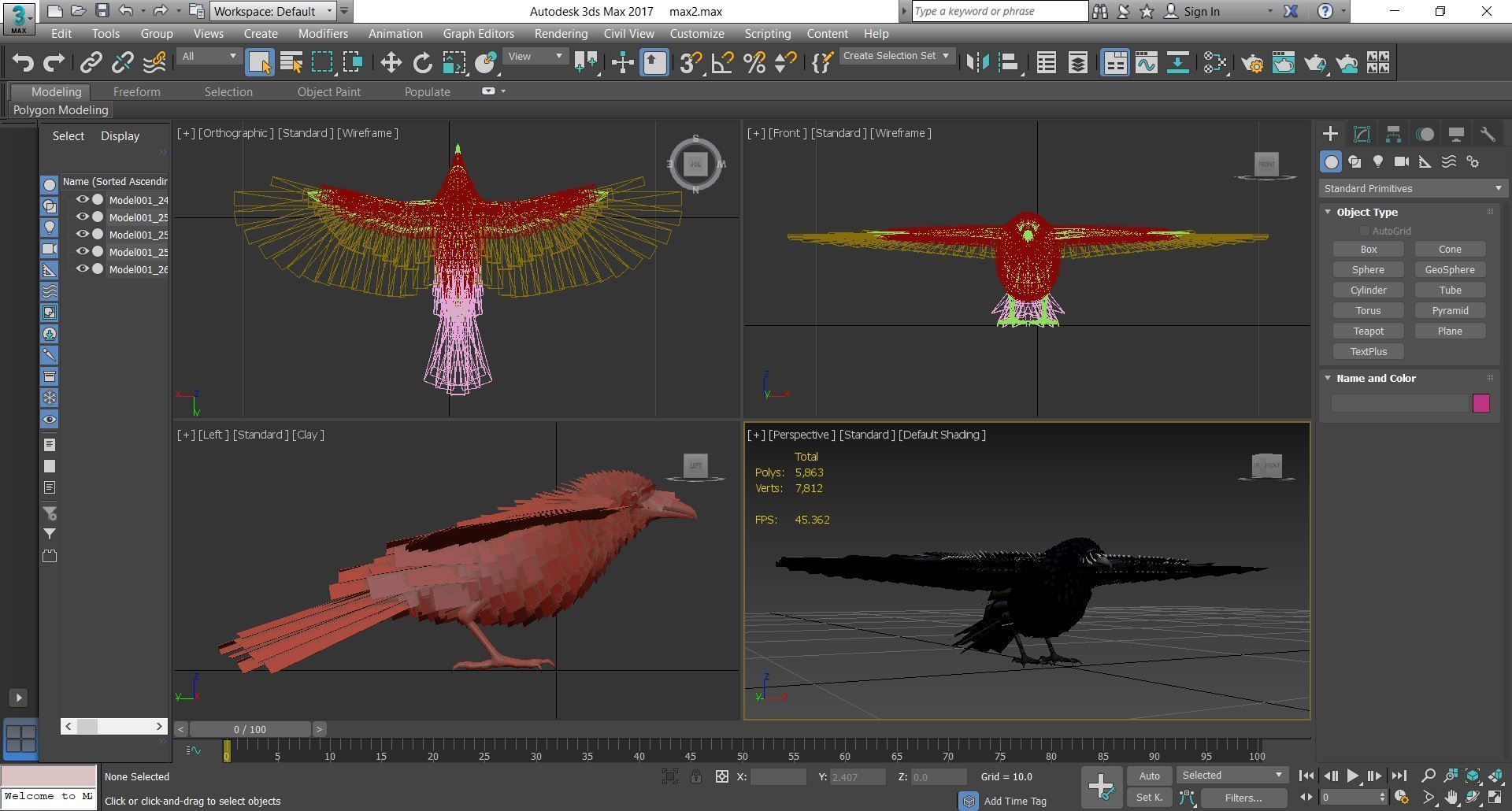Activate the Select and Uniform Scale tool
The image size is (1512, 811).
tap(454, 63)
